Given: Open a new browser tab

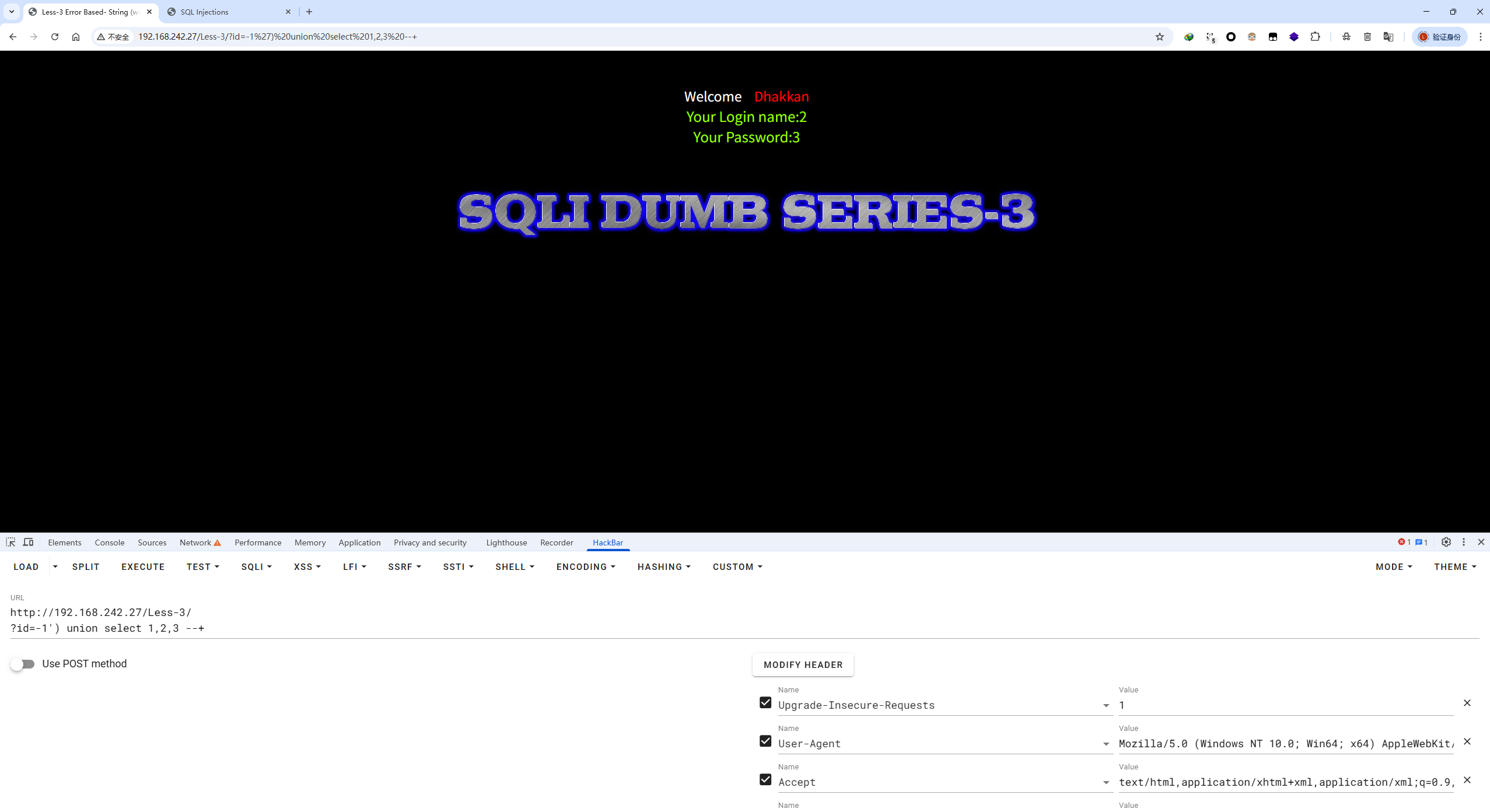Looking at the screenshot, I should pos(309,12).
